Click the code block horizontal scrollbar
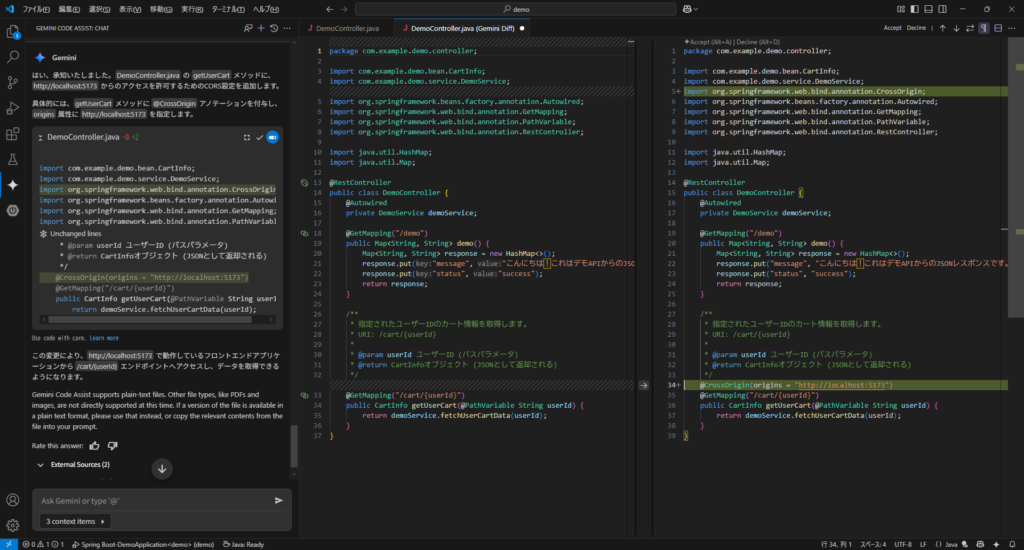Image resolution: width=1024 pixels, height=550 pixels. click(150, 319)
